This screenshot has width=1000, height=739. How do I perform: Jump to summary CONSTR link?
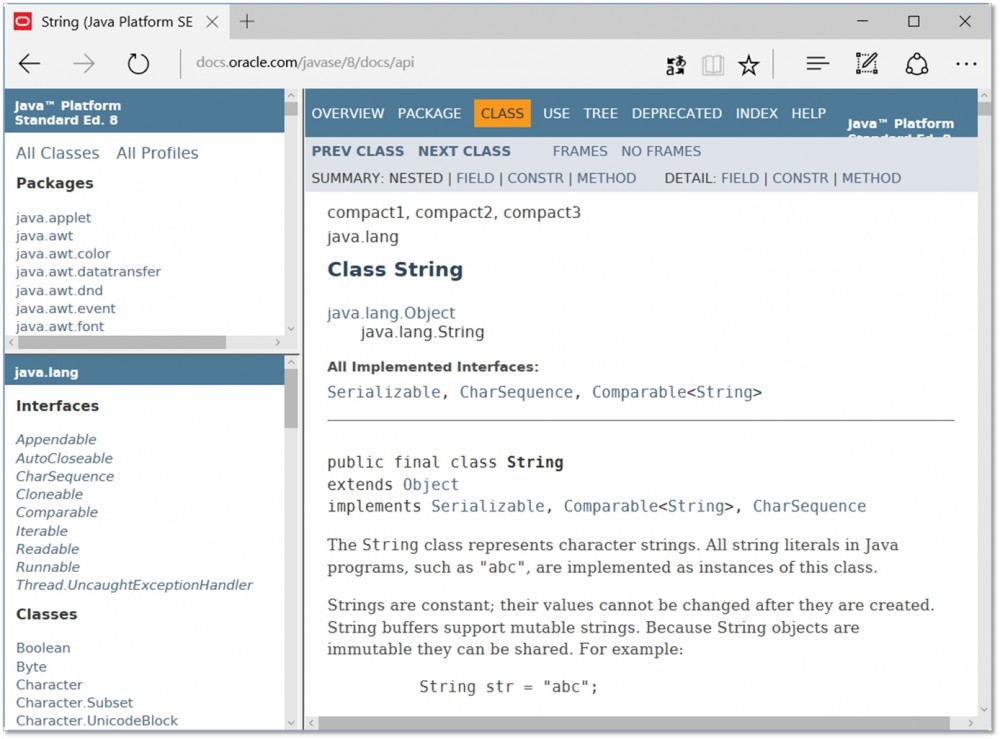tap(536, 179)
